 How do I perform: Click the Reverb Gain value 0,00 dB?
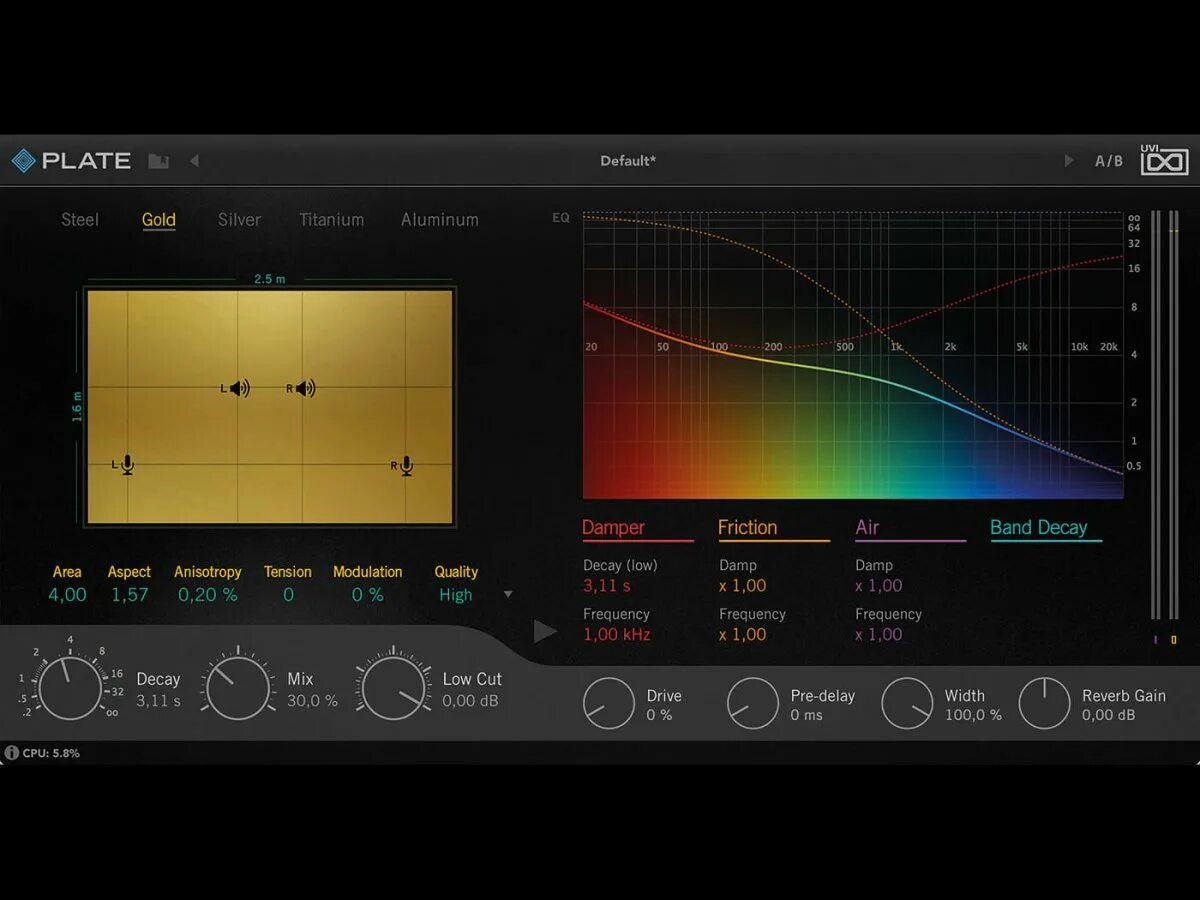1109,716
